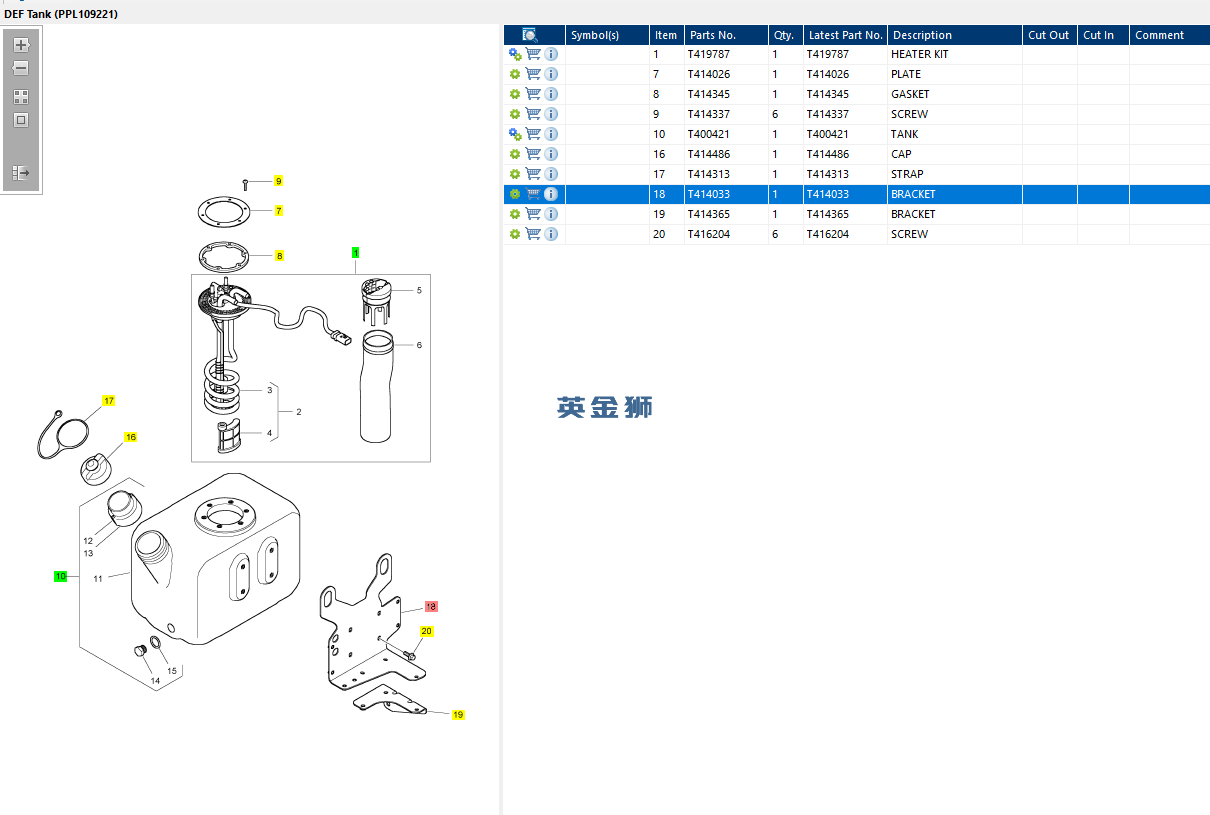The height and width of the screenshot is (815, 1210).
Task: Zoom out of the diagram with the minus button
Action: tap(20, 68)
